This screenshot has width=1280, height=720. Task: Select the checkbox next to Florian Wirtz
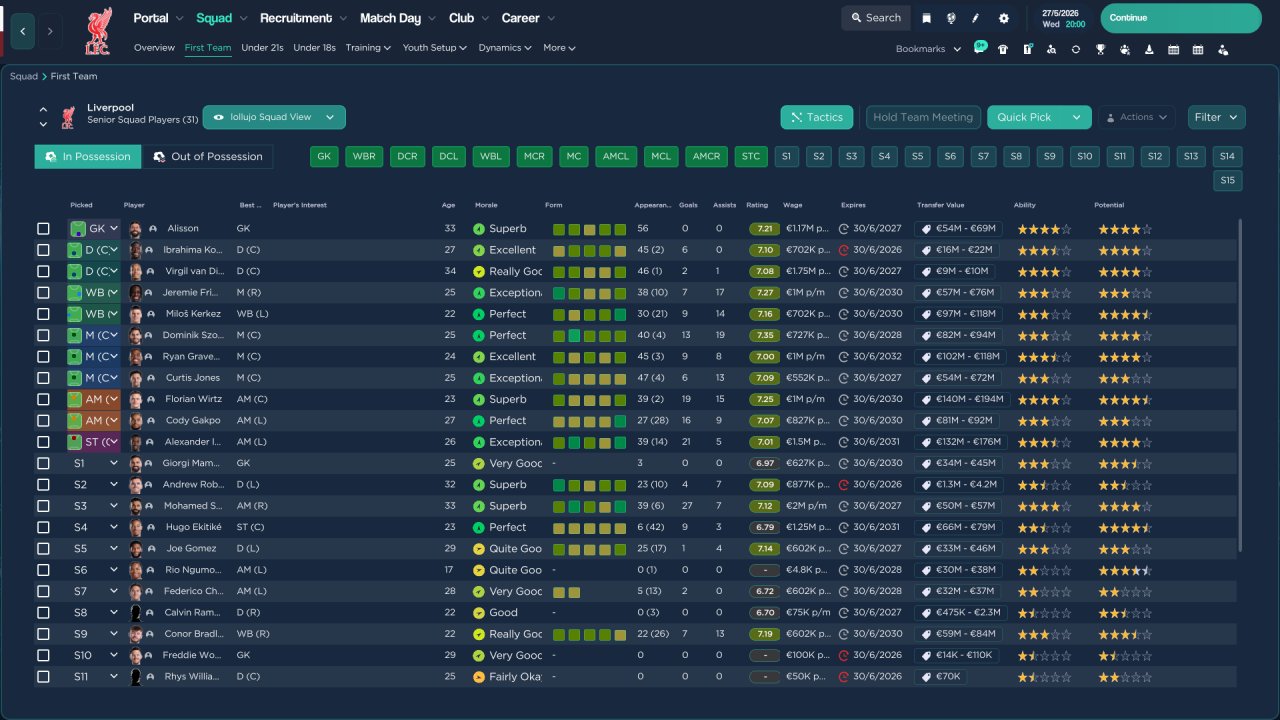tap(43, 399)
